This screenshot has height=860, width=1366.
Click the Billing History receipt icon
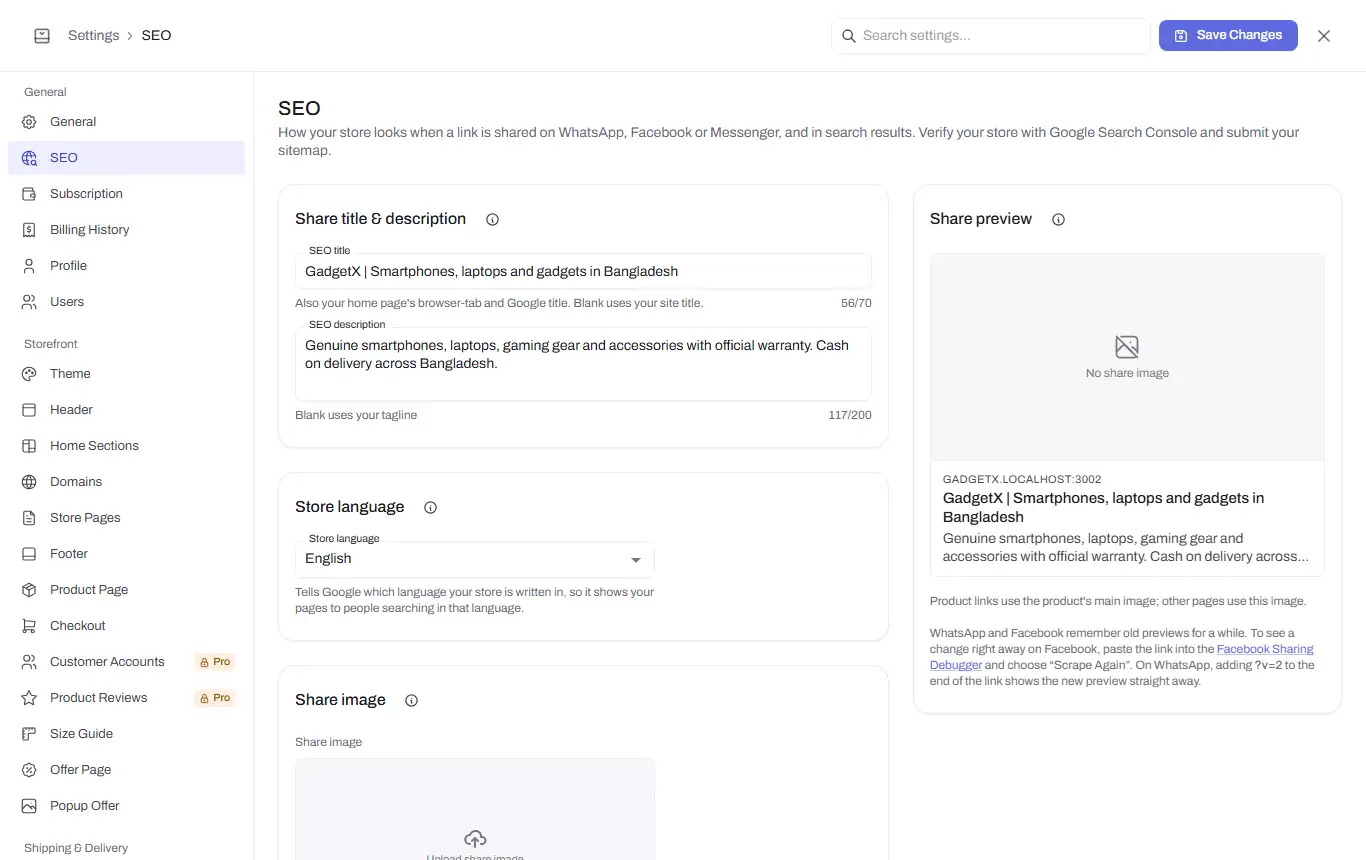[29, 230]
